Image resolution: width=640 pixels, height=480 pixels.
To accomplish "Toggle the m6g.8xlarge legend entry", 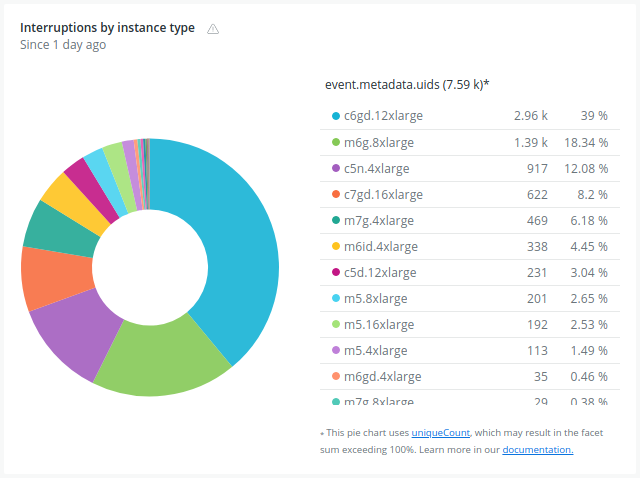I will pos(378,142).
